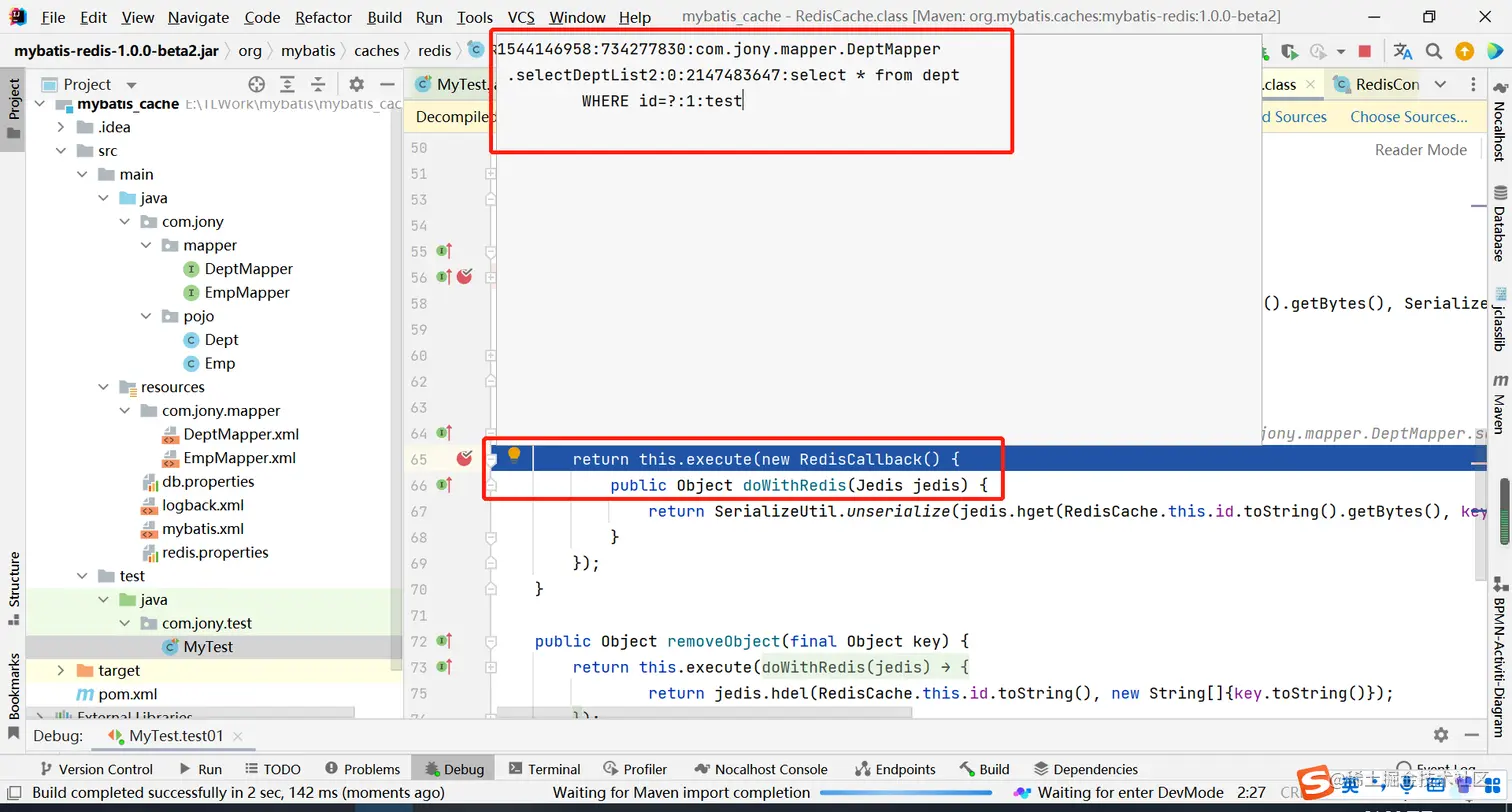Select DeptMapper.xml in the project tree

click(x=241, y=434)
